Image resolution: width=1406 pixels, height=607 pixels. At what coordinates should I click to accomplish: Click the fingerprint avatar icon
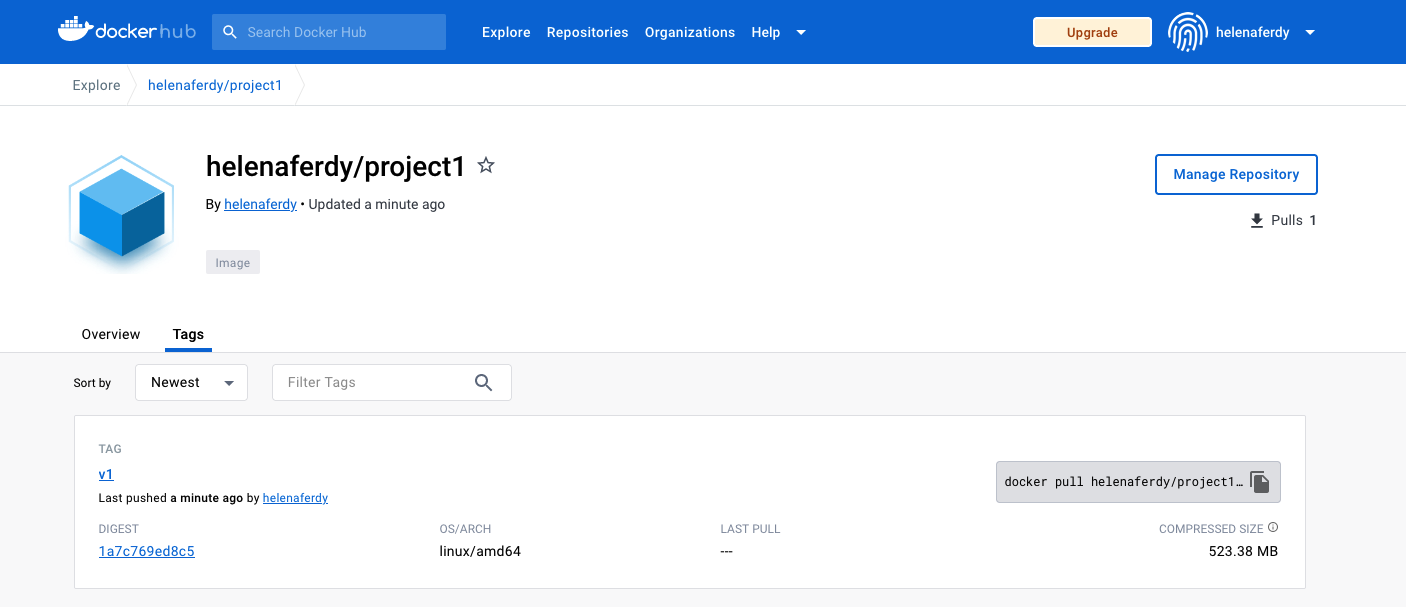[1187, 32]
